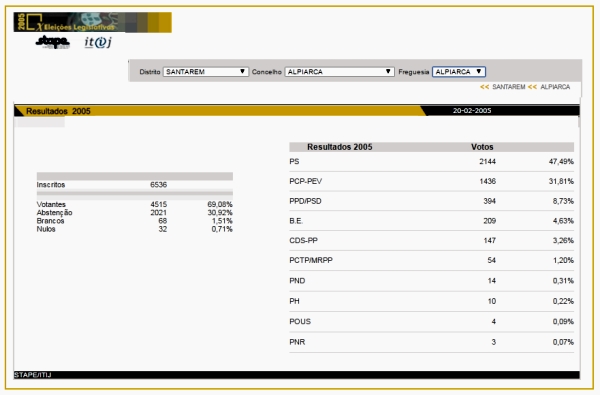Image resolution: width=600 pixels, height=395 pixels.
Task: Go back to SANTAREM district link
Action: pyautogui.click(x=509, y=87)
